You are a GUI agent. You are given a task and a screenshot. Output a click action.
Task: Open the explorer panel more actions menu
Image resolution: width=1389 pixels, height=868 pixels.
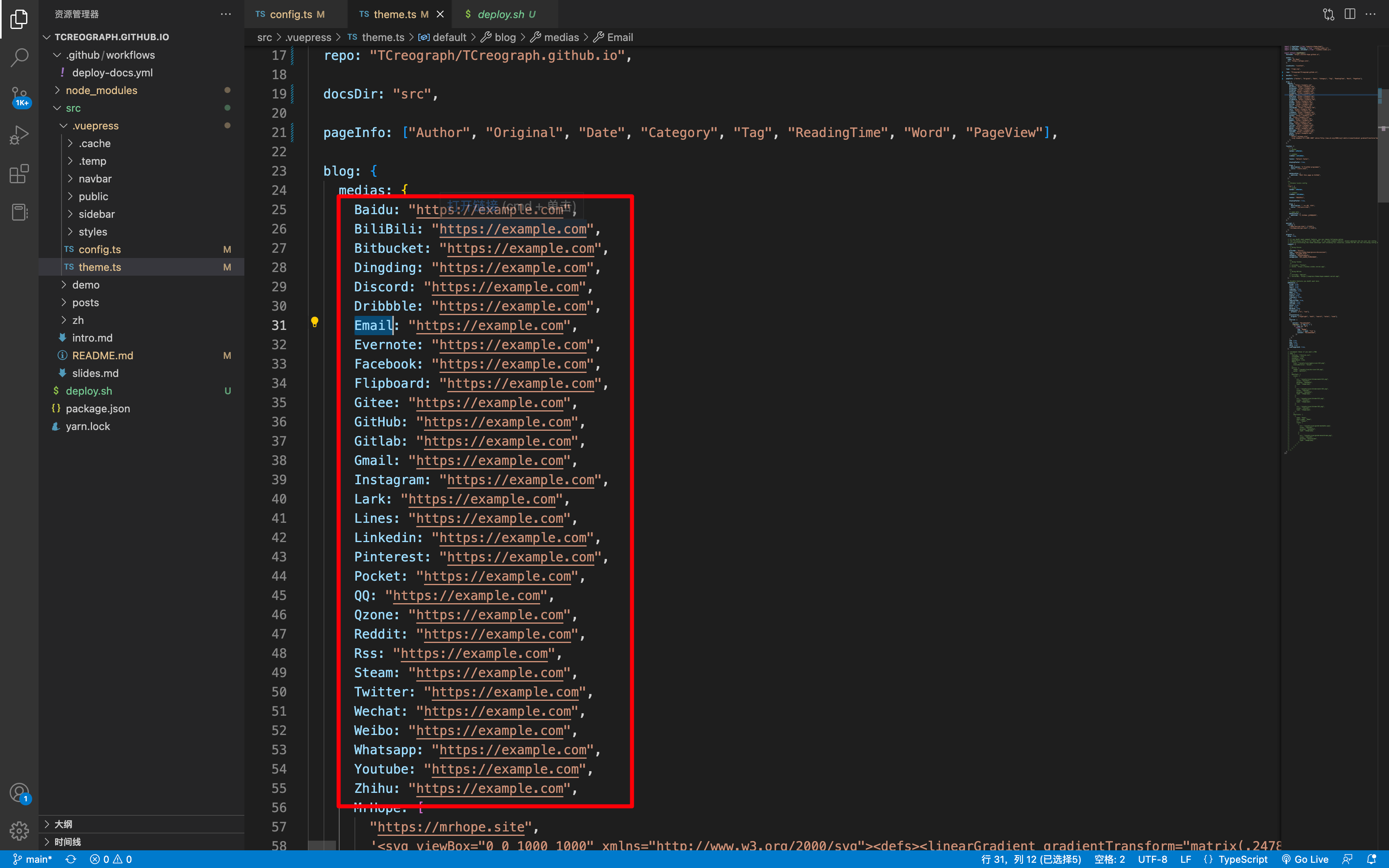[x=225, y=14]
